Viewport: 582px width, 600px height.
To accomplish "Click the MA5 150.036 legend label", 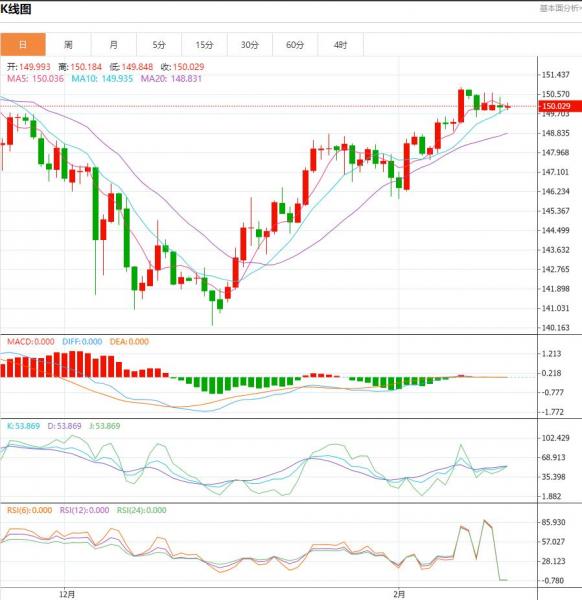I will (35, 79).
